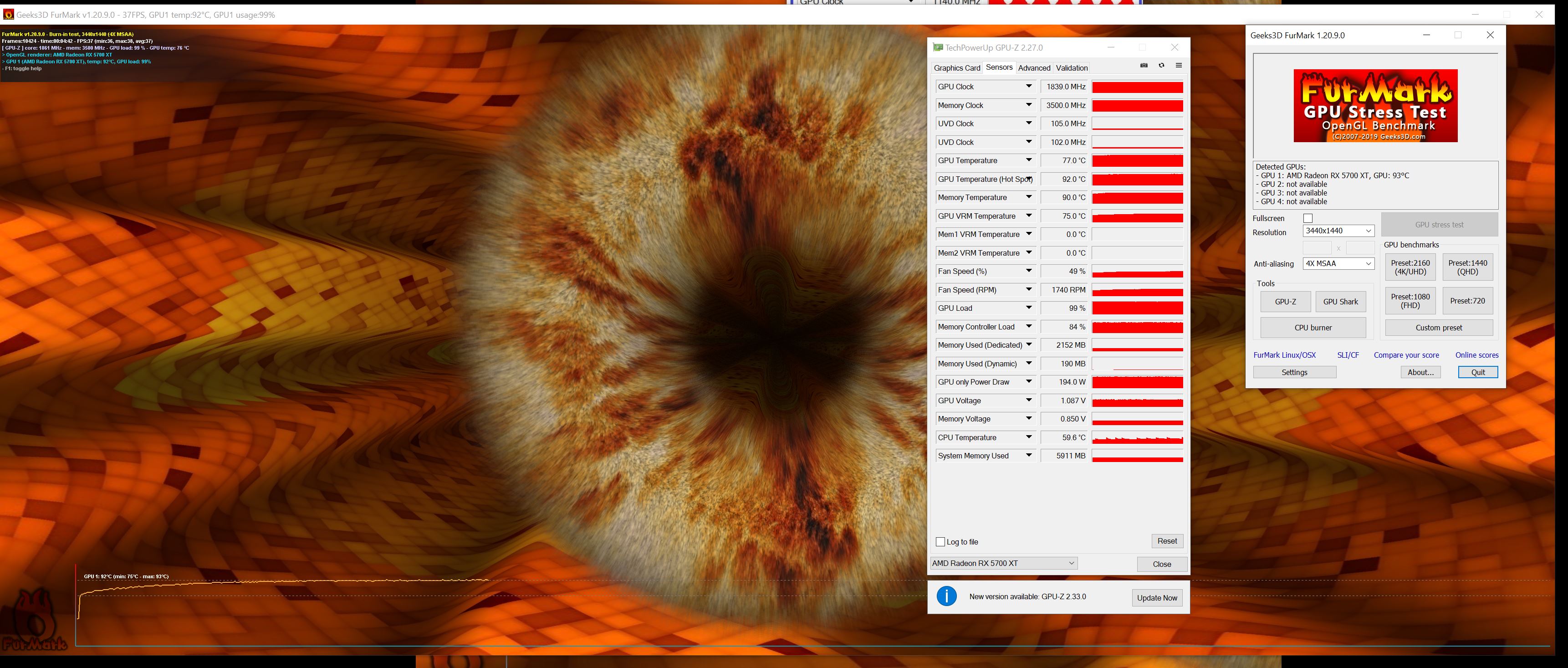Click the blue info icon in update notice
The height and width of the screenshot is (668, 1568).
(946, 596)
